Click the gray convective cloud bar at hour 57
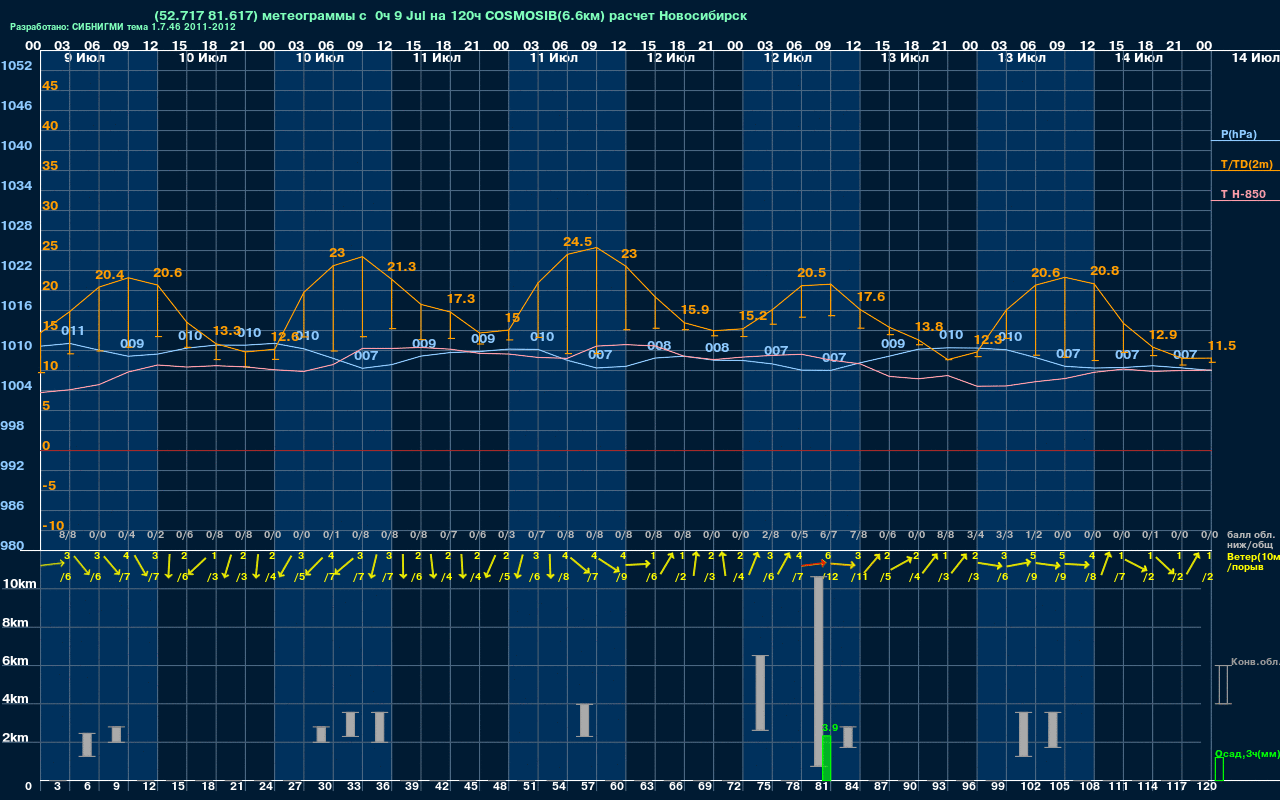This screenshot has height=800, width=1280. point(585,720)
